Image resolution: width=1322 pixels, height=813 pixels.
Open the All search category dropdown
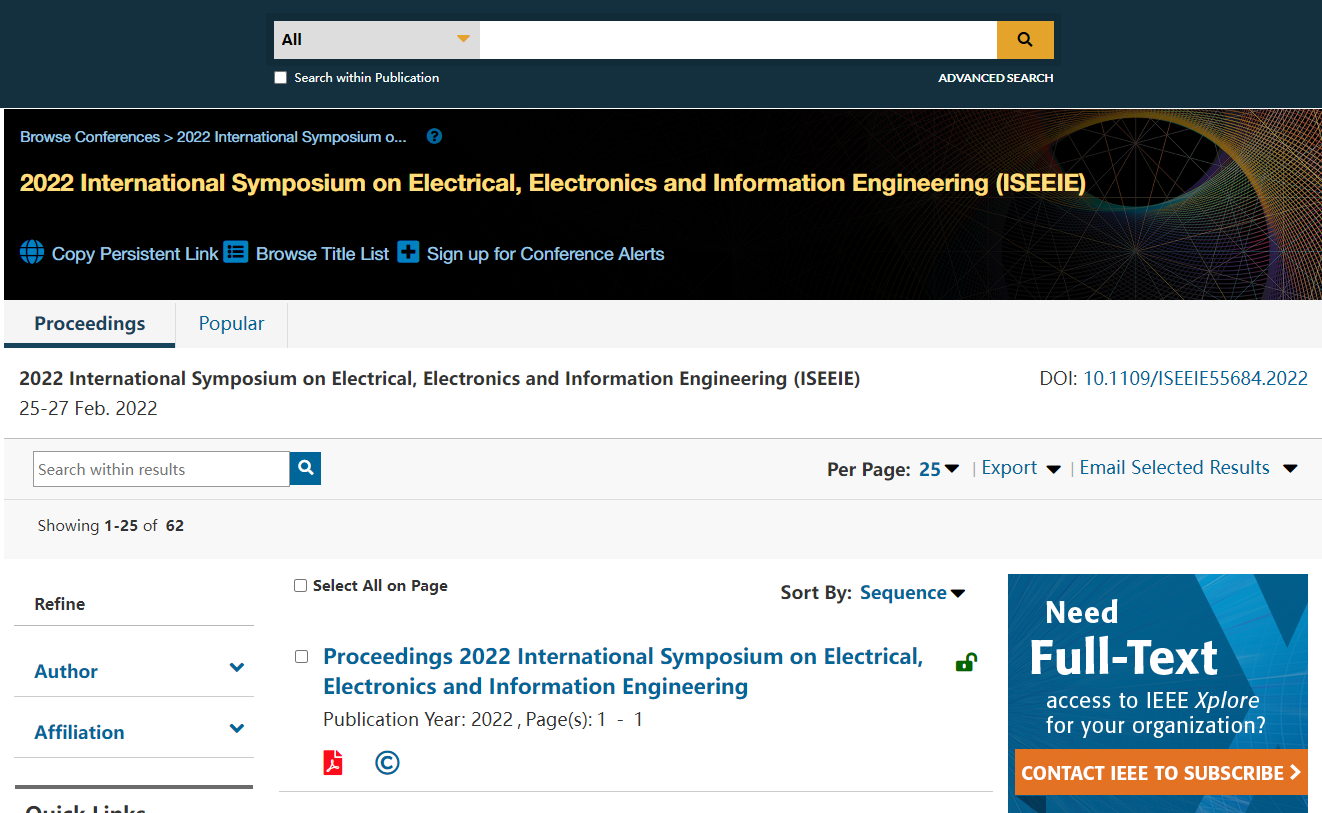(x=377, y=40)
